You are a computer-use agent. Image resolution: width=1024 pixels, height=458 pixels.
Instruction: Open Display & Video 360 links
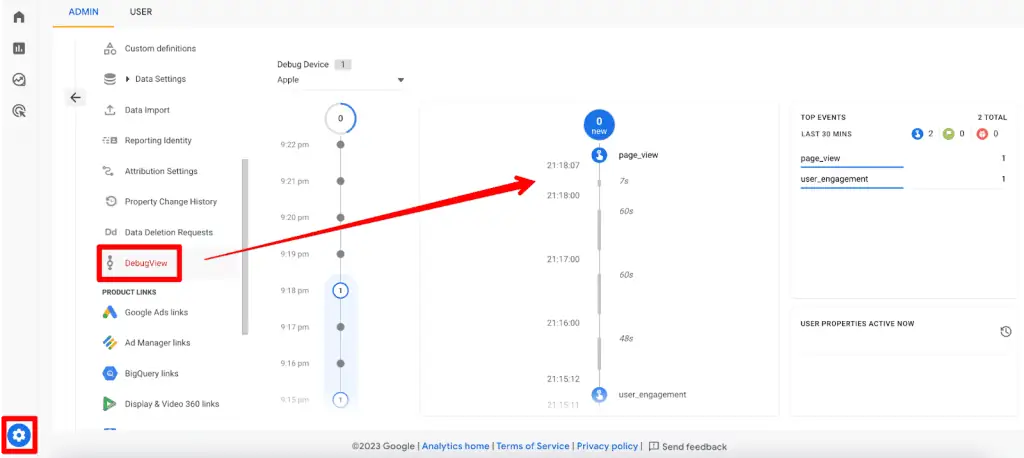coord(172,404)
